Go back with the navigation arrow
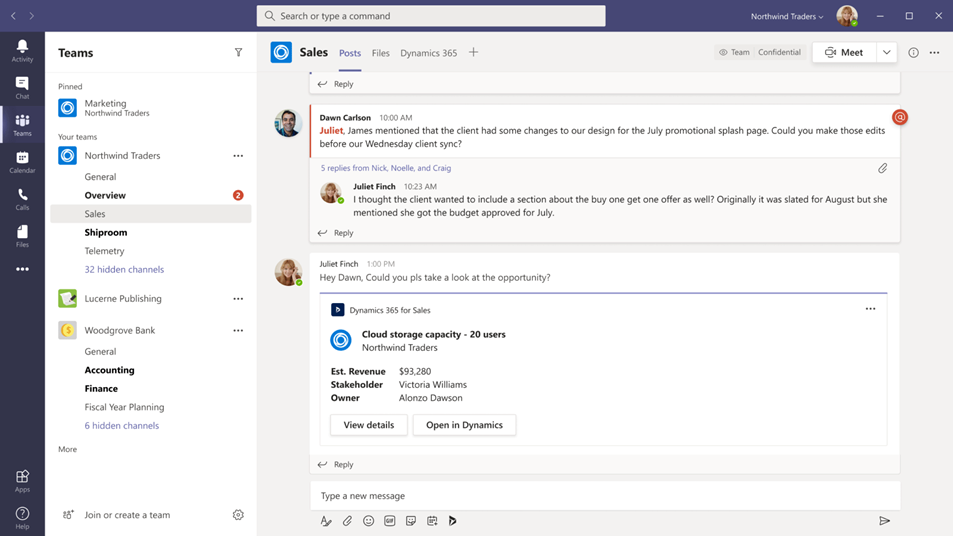The width and height of the screenshot is (953, 536). (x=13, y=16)
